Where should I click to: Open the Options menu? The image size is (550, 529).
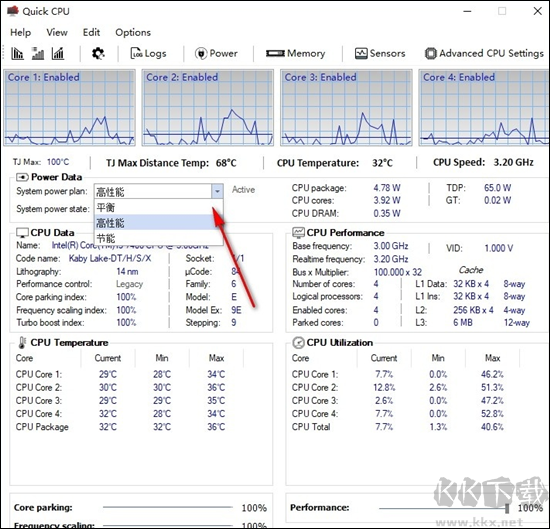(x=133, y=32)
